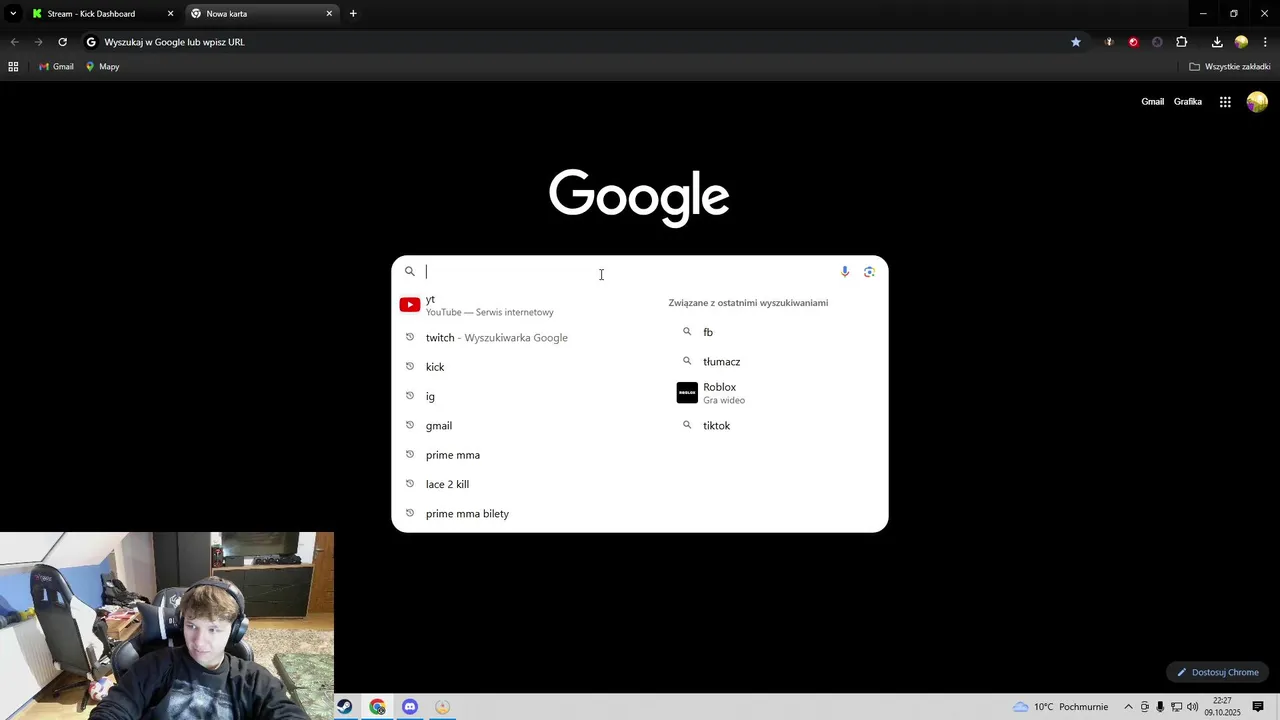The height and width of the screenshot is (720, 1280).
Task: Open a new tab with plus button
Action: tap(353, 14)
